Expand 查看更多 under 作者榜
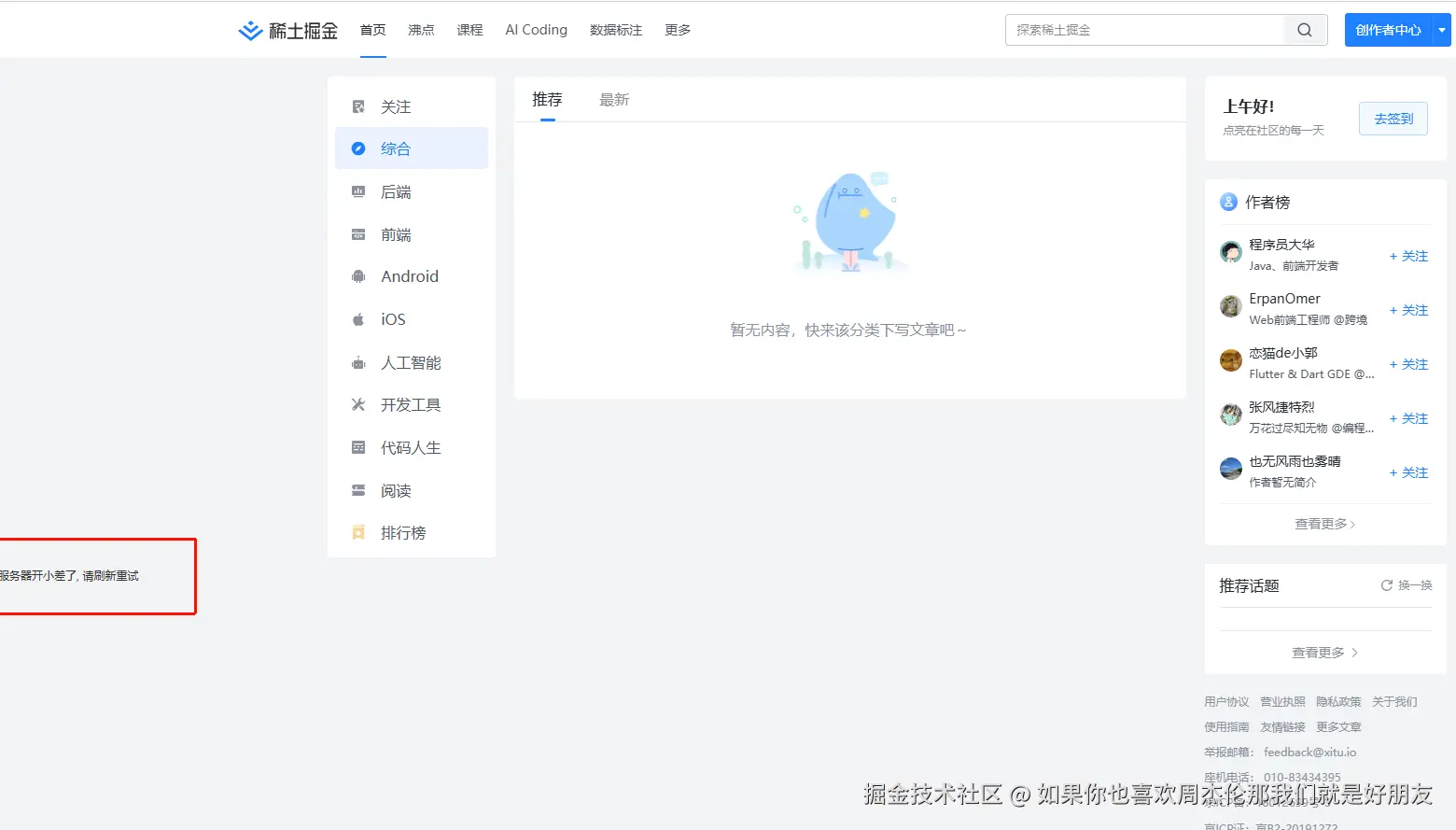 coord(1323,524)
